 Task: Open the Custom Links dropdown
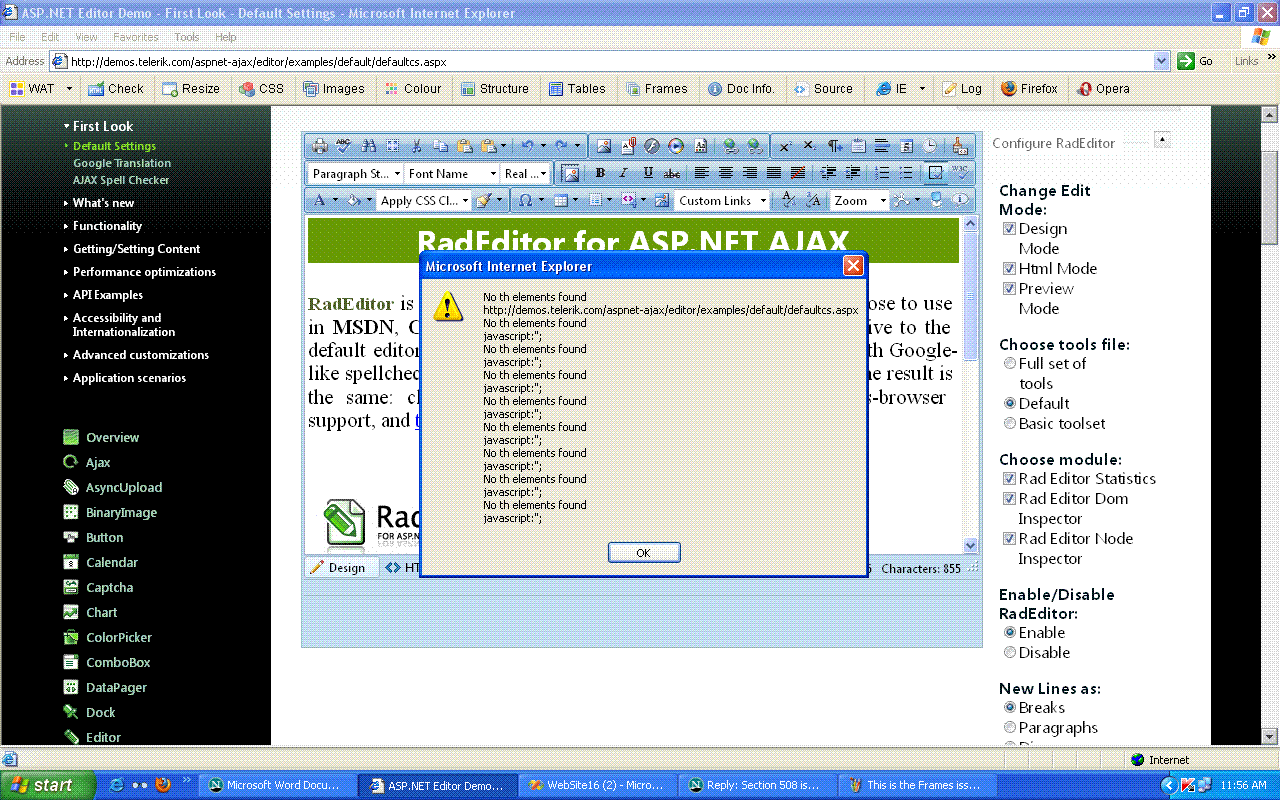[722, 200]
